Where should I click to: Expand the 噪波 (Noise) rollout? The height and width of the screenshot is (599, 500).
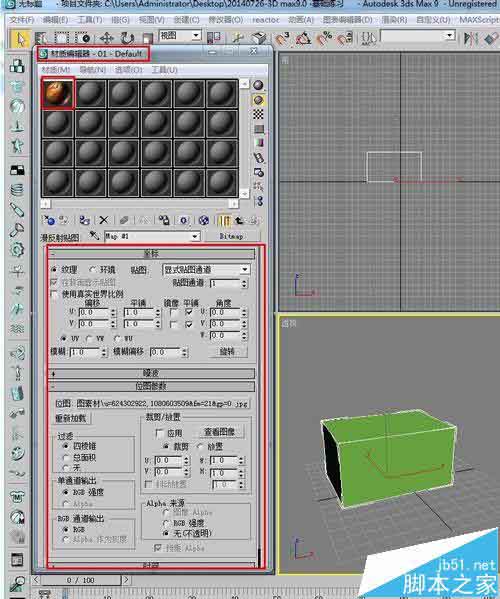pos(151,373)
